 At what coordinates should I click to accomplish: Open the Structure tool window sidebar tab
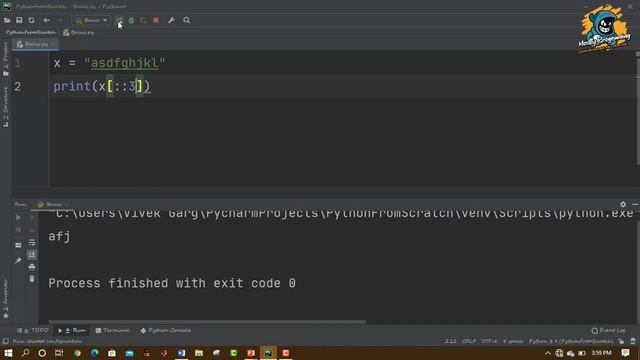tap(5, 107)
